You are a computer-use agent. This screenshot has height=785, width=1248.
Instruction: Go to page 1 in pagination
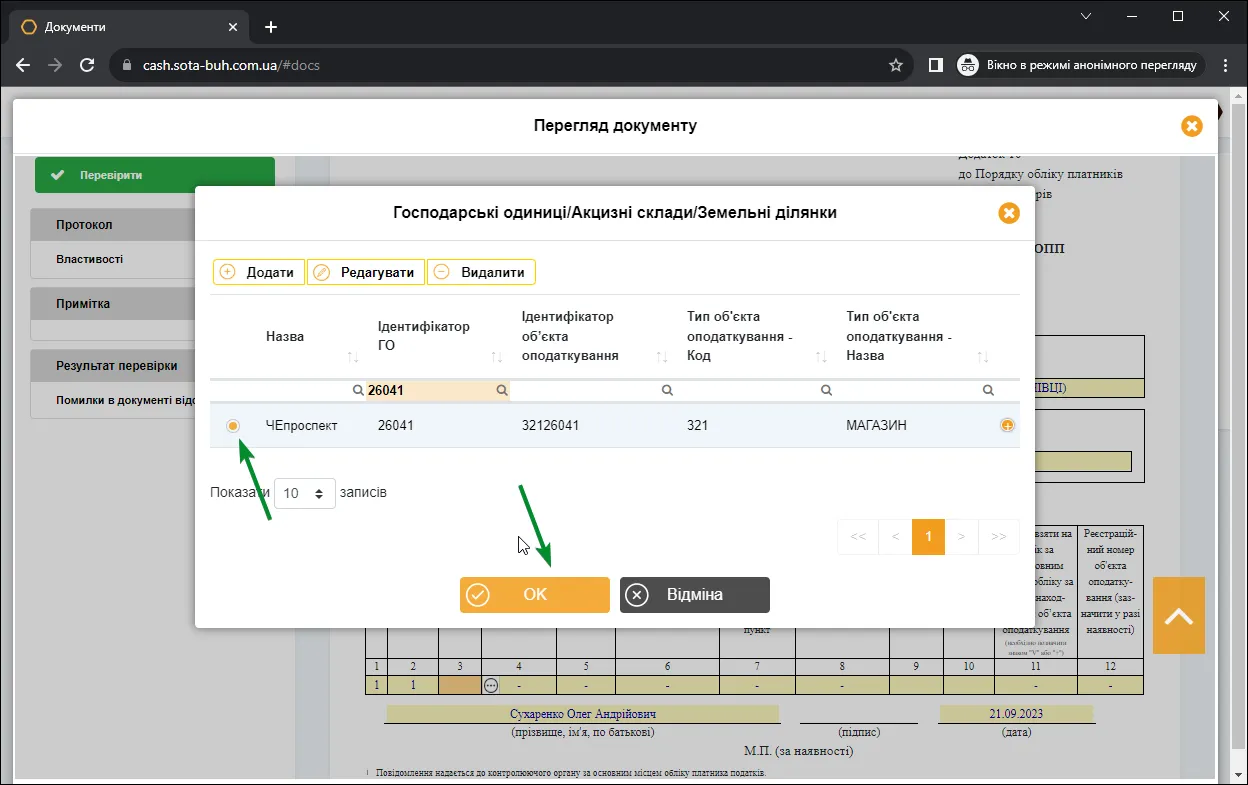click(x=928, y=537)
